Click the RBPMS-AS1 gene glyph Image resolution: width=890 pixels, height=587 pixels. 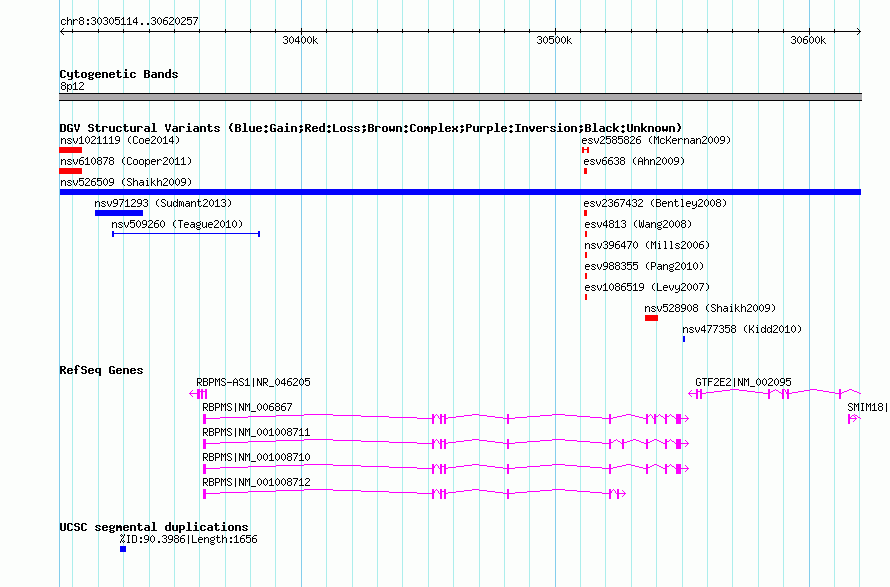coord(198,393)
